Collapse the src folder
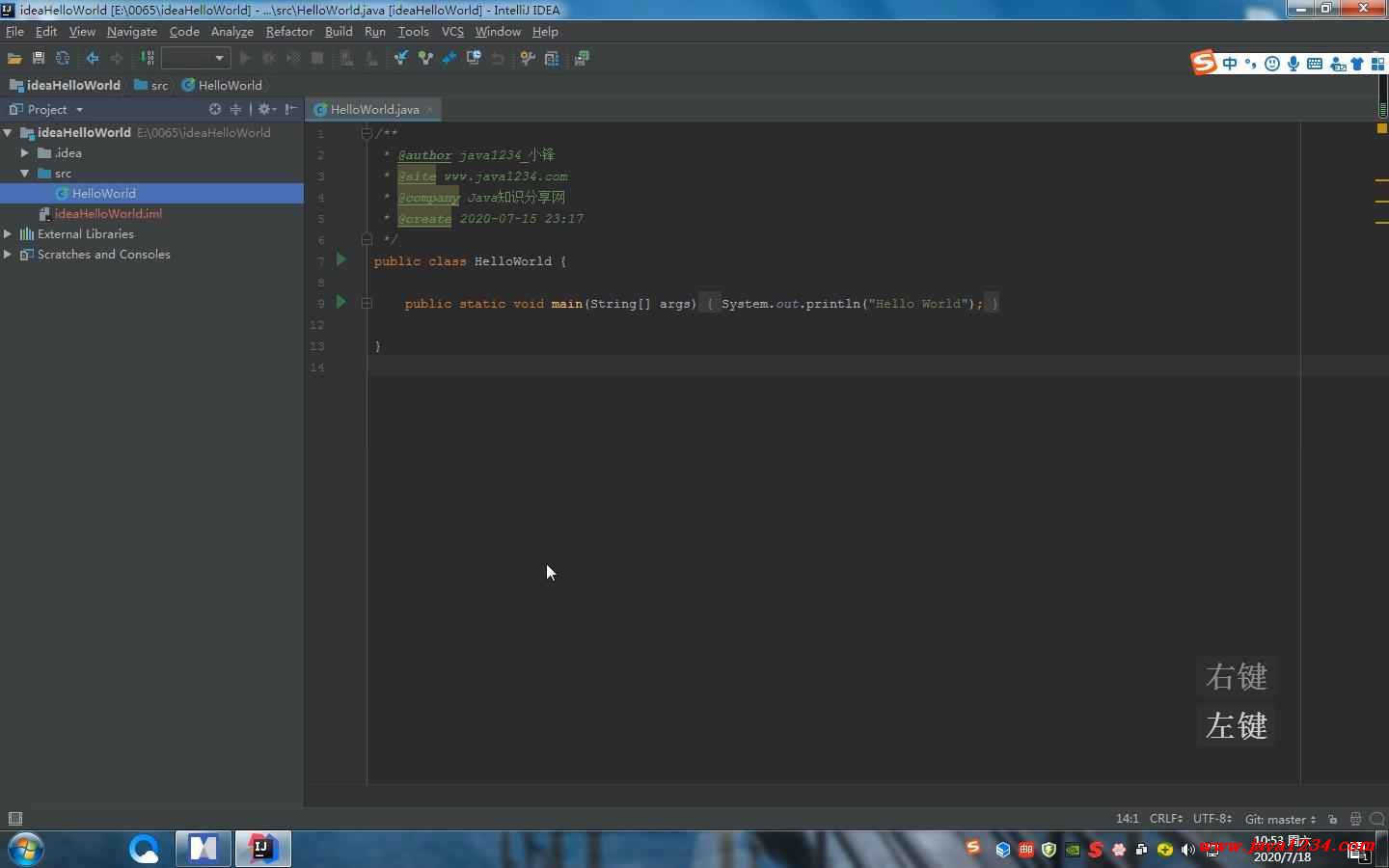The height and width of the screenshot is (868, 1389). pos(24,174)
